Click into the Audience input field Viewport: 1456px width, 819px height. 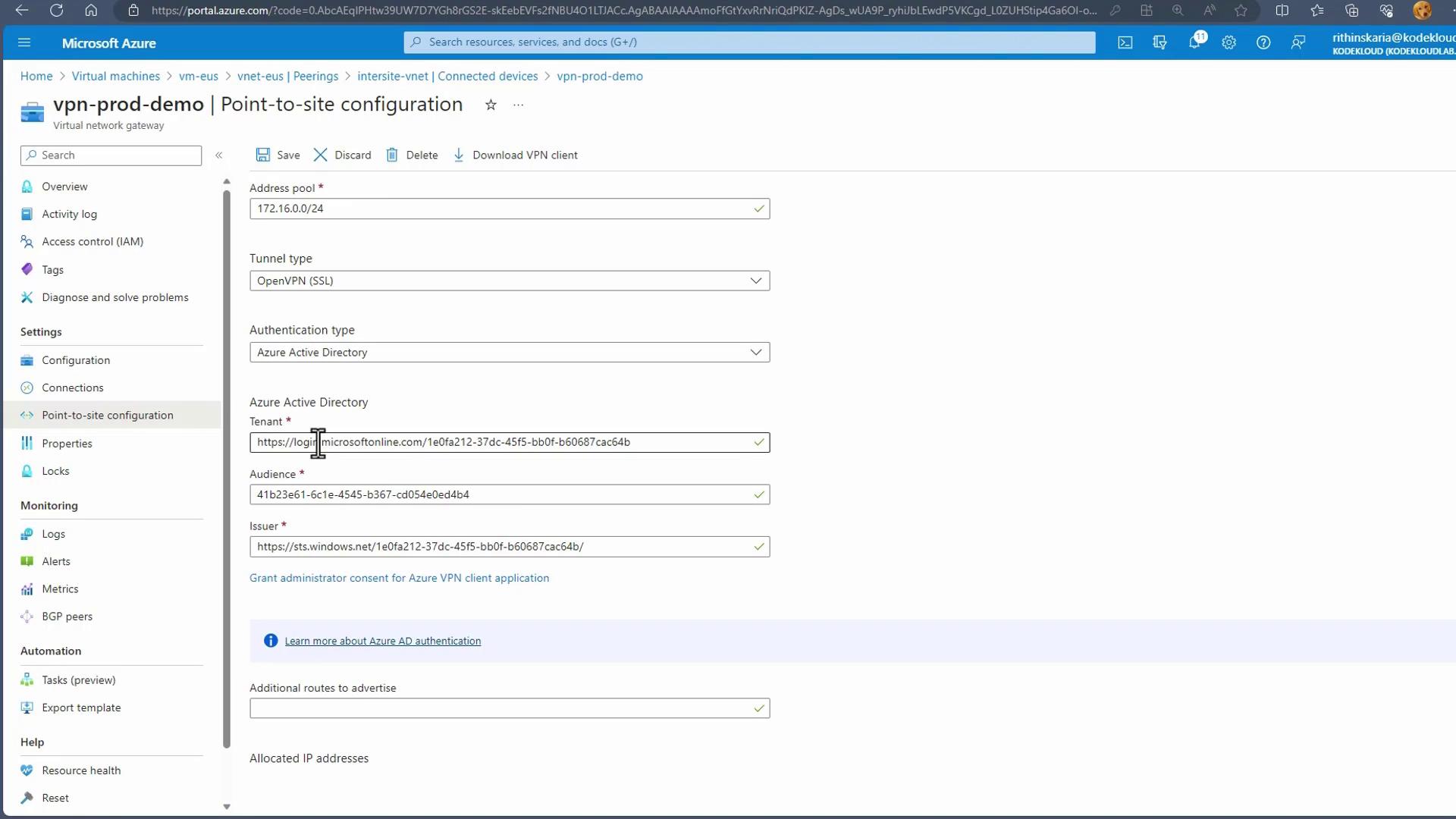coord(500,494)
